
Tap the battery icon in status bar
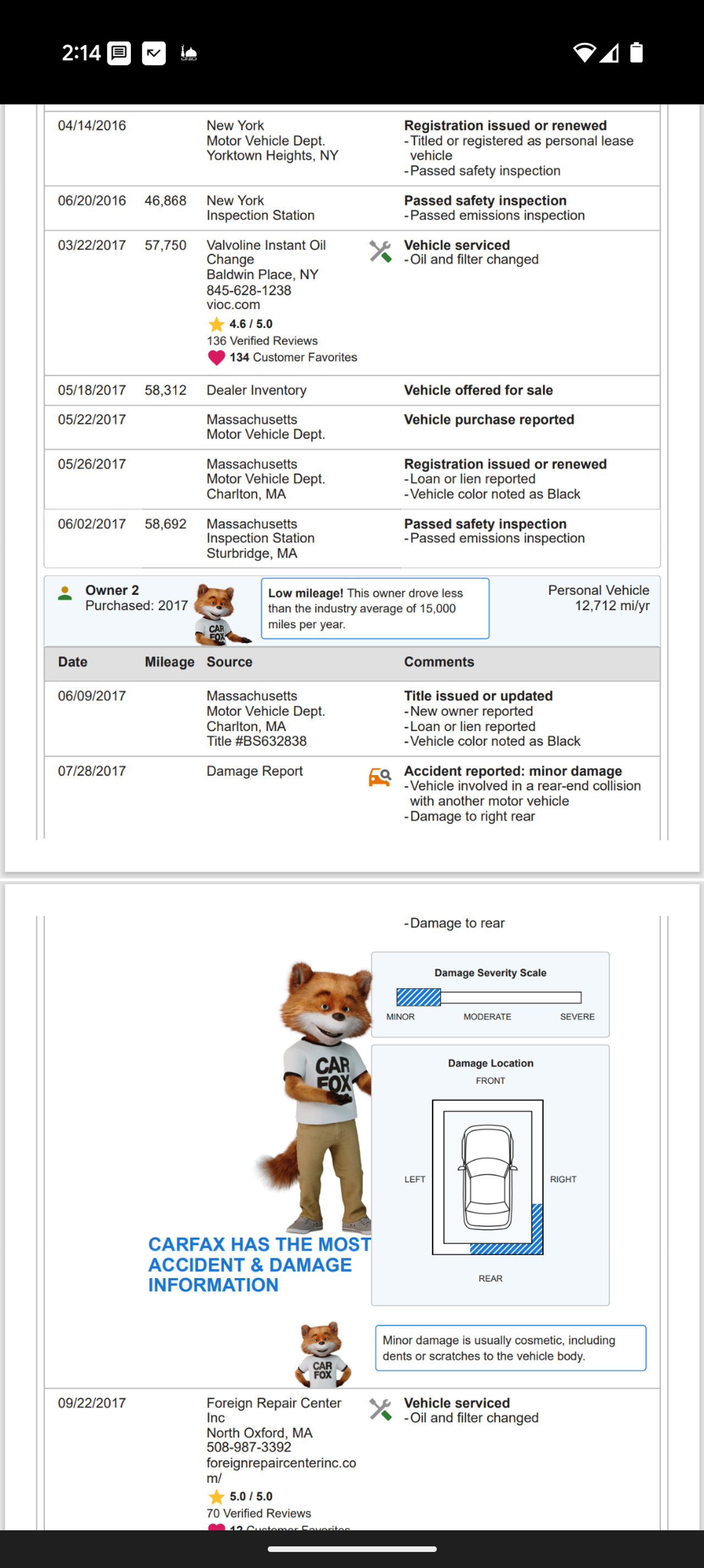click(x=636, y=53)
